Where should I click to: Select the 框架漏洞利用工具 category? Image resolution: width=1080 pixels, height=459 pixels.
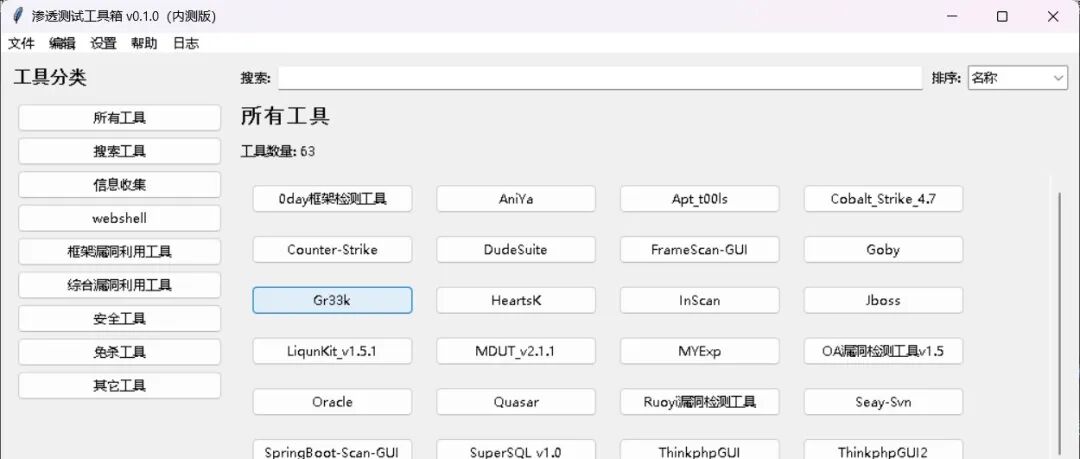click(120, 252)
